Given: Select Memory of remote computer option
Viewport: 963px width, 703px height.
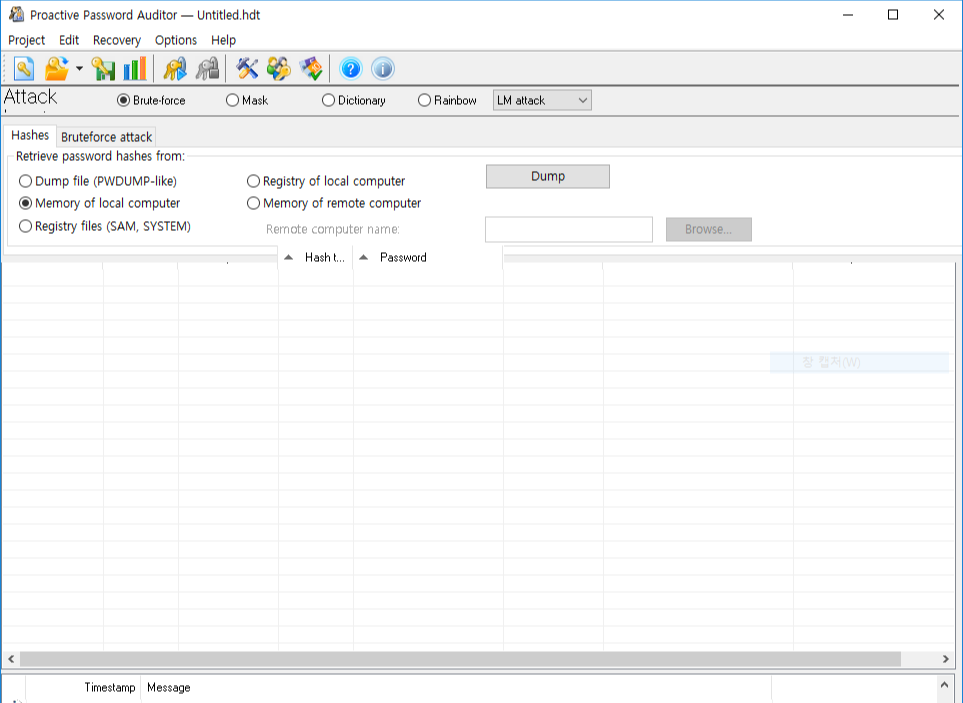Looking at the screenshot, I should click(x=334, y=203).
